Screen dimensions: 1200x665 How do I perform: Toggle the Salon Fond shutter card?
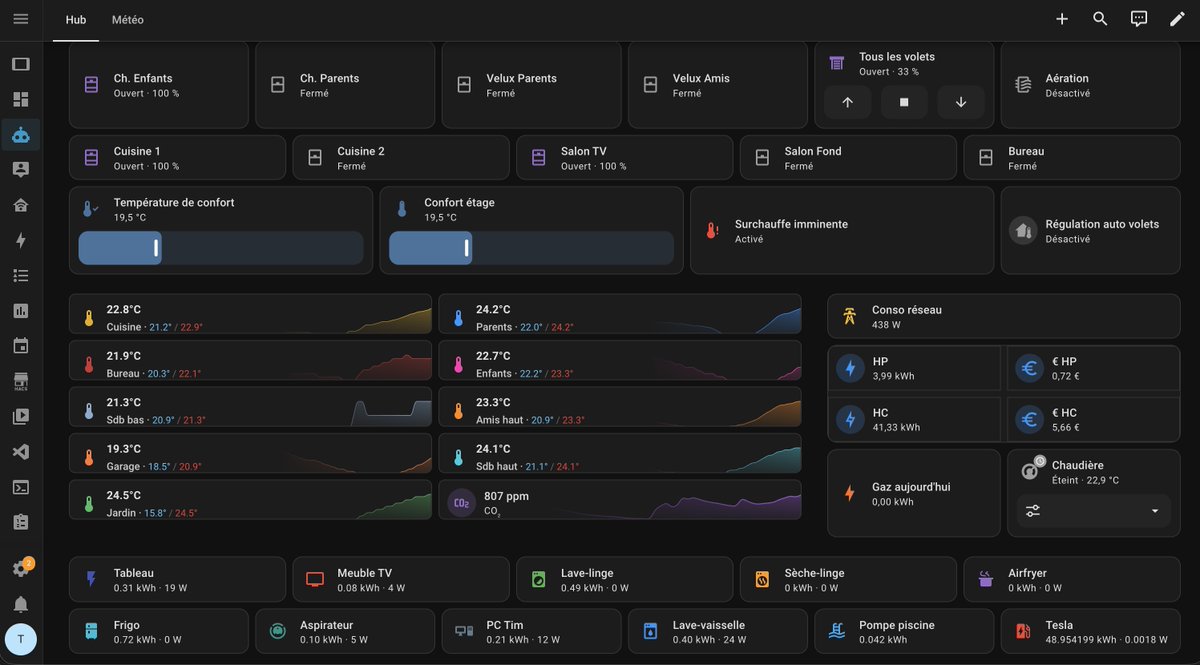tap(848, 158)
